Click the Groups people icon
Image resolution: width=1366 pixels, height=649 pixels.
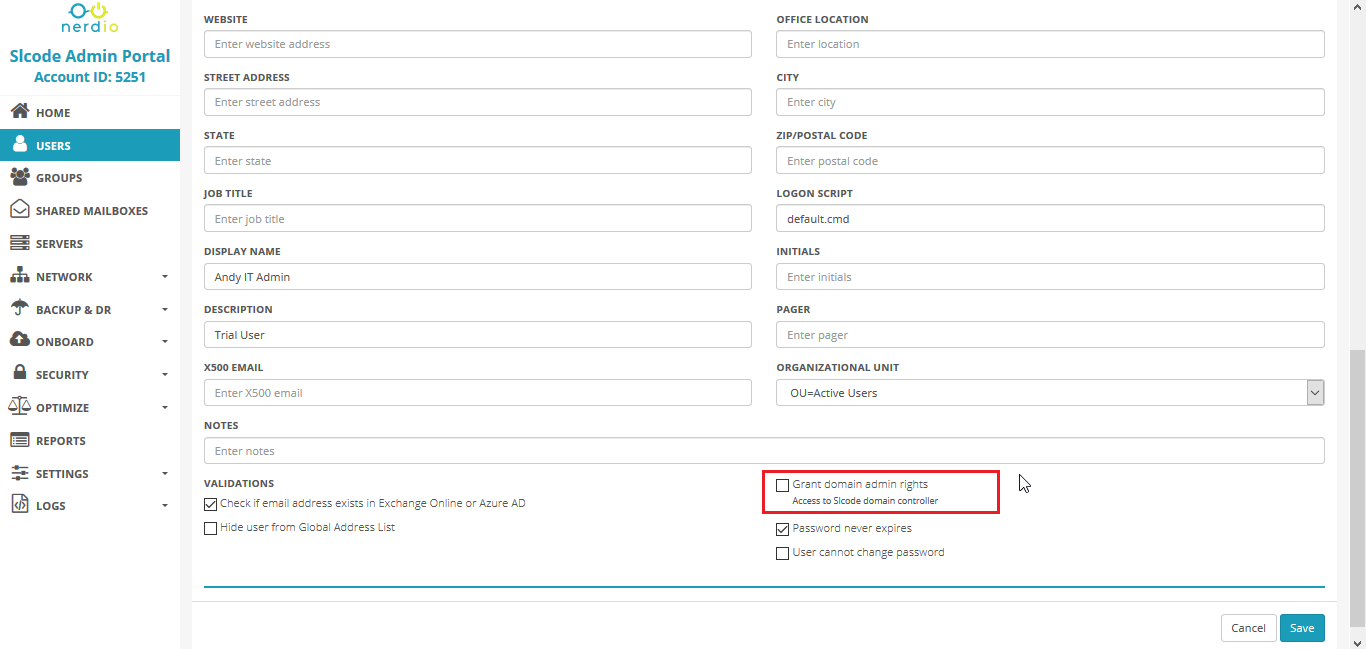point(19,177)
